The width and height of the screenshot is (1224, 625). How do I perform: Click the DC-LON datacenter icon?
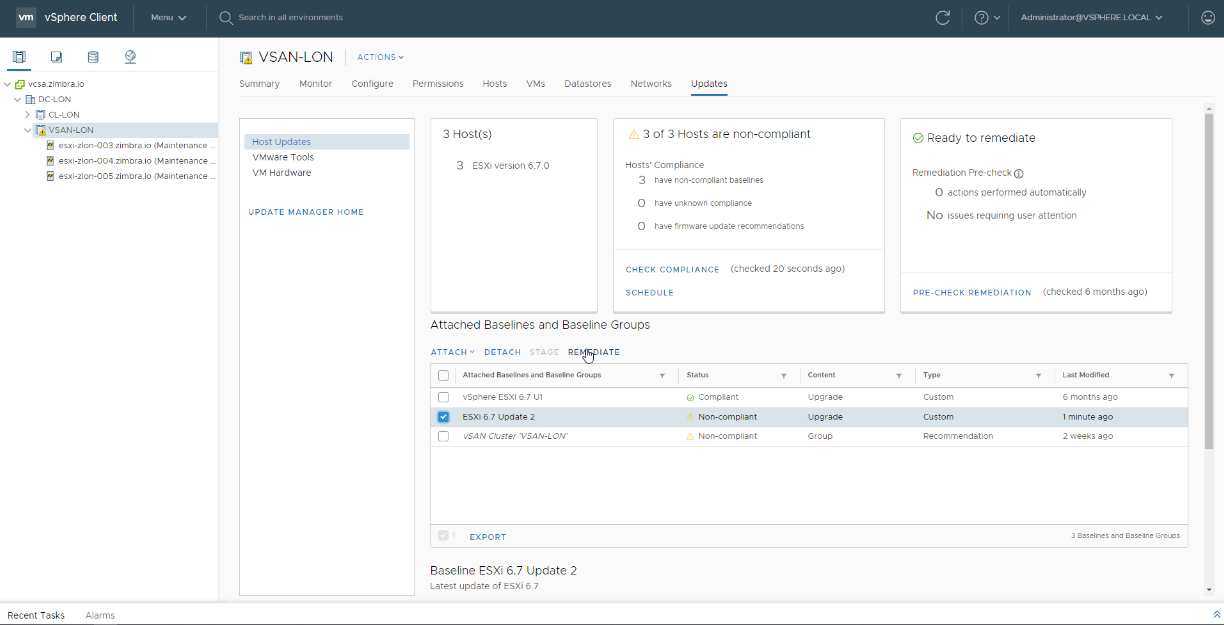30,99
